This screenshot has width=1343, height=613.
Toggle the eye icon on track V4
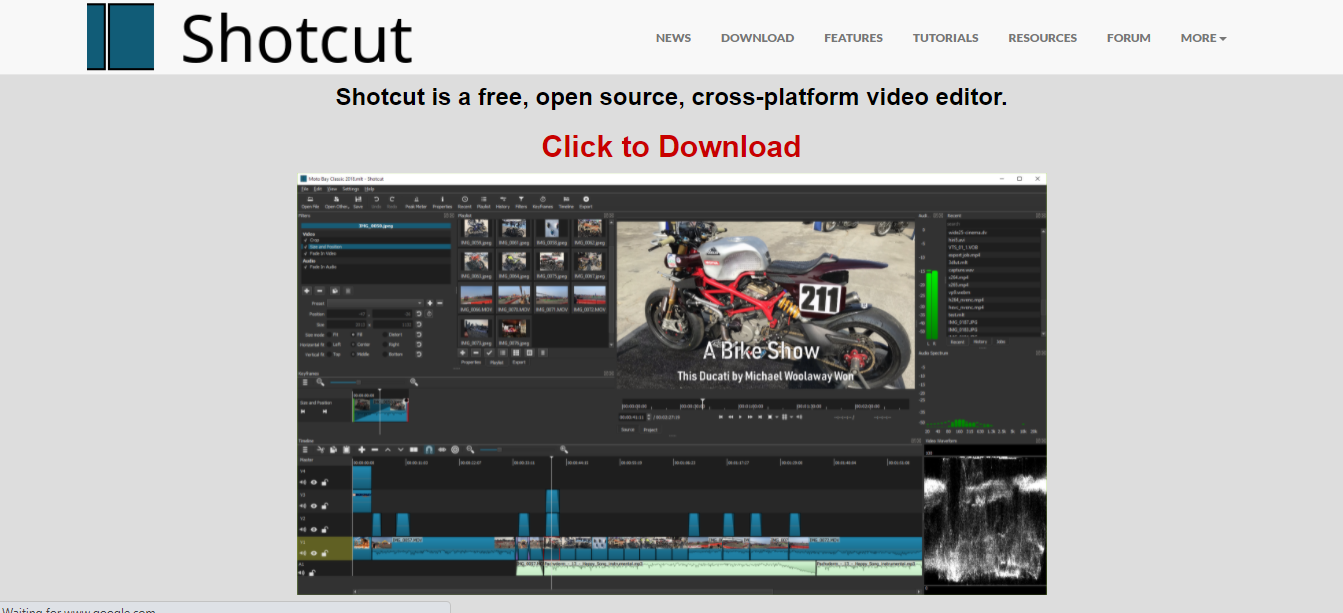(x=314, y=482)
